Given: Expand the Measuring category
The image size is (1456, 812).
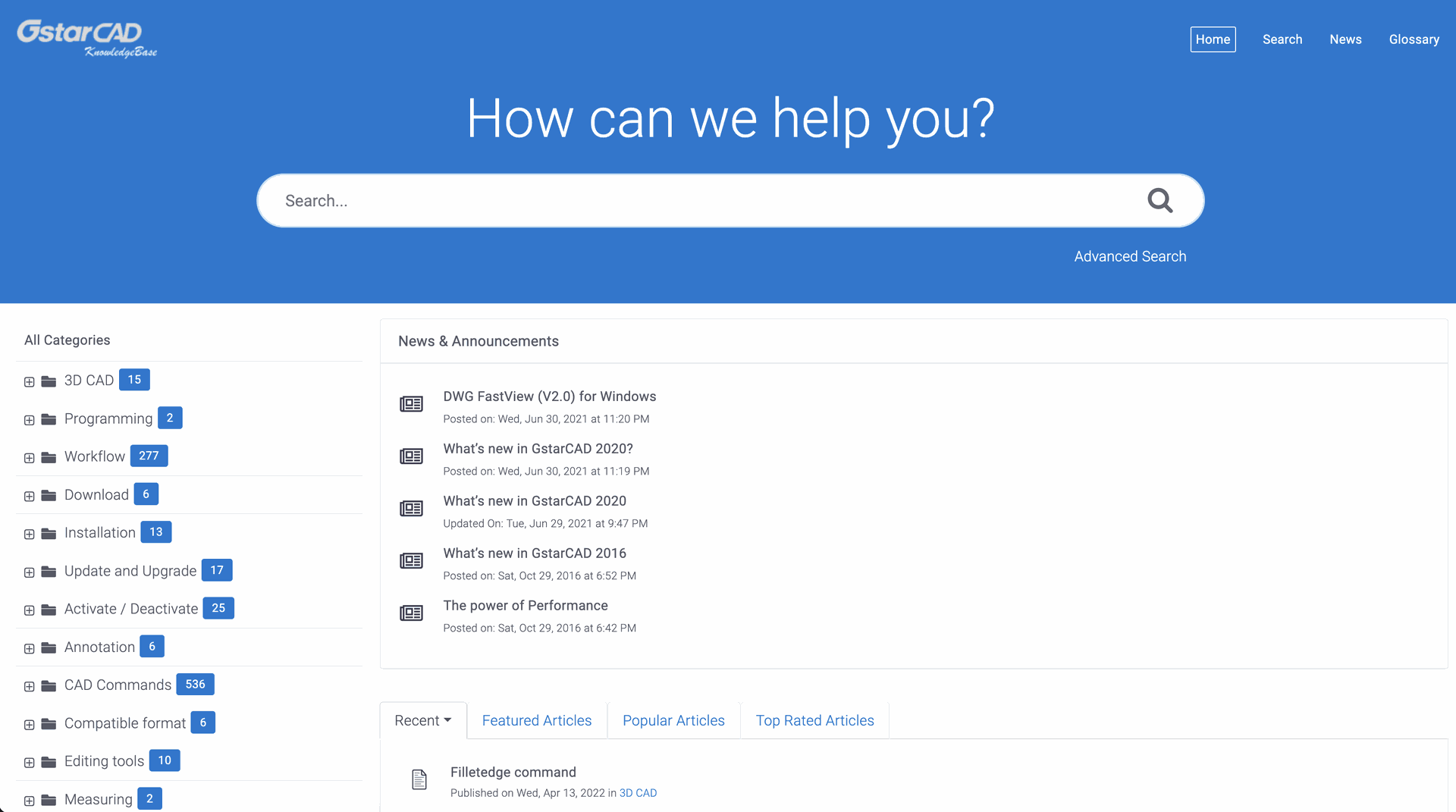Looking at the screenshot, I should (x=29, y=801).
